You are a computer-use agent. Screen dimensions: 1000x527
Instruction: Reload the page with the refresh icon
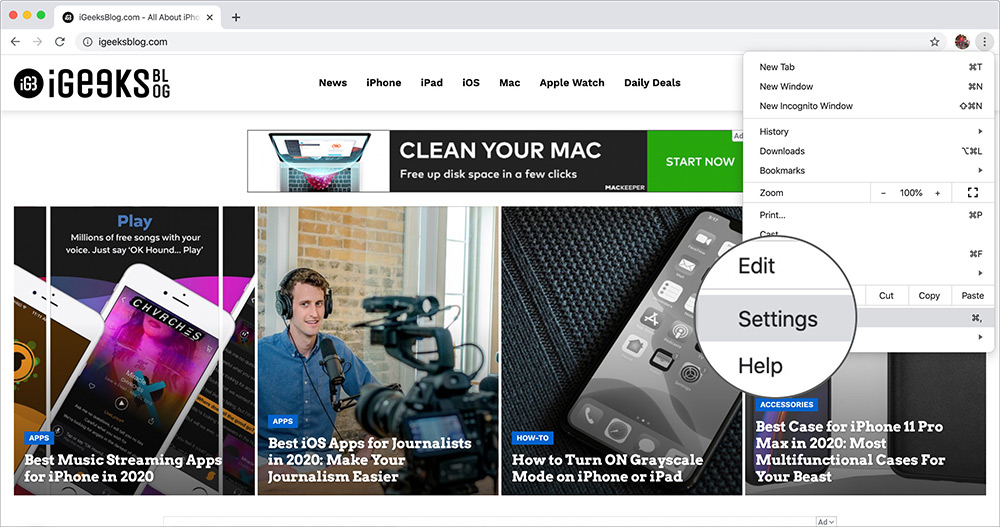click(x=60, y=42)
